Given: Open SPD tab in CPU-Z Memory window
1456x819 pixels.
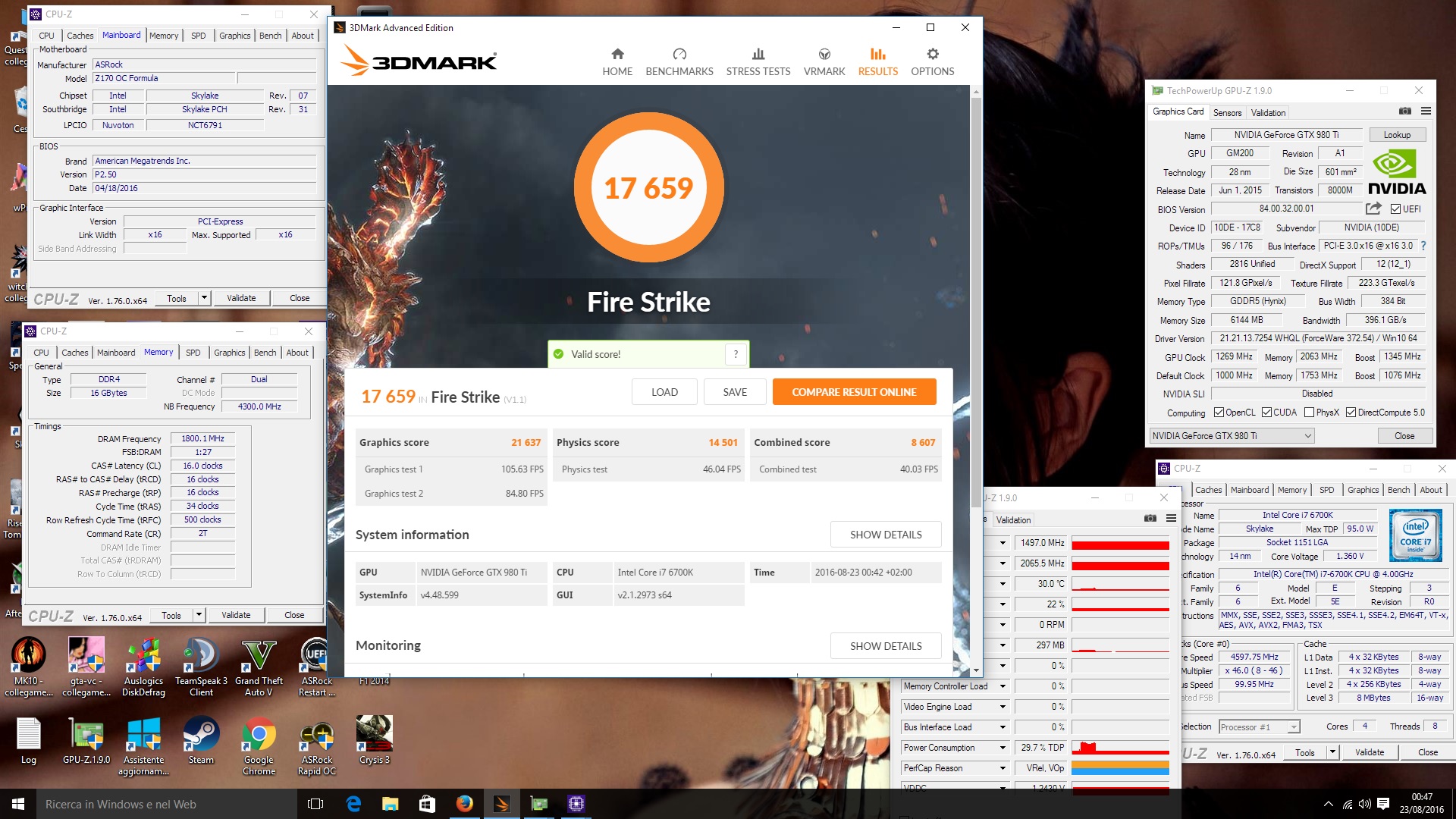Looking at the screenshot, I should point(193,353).
